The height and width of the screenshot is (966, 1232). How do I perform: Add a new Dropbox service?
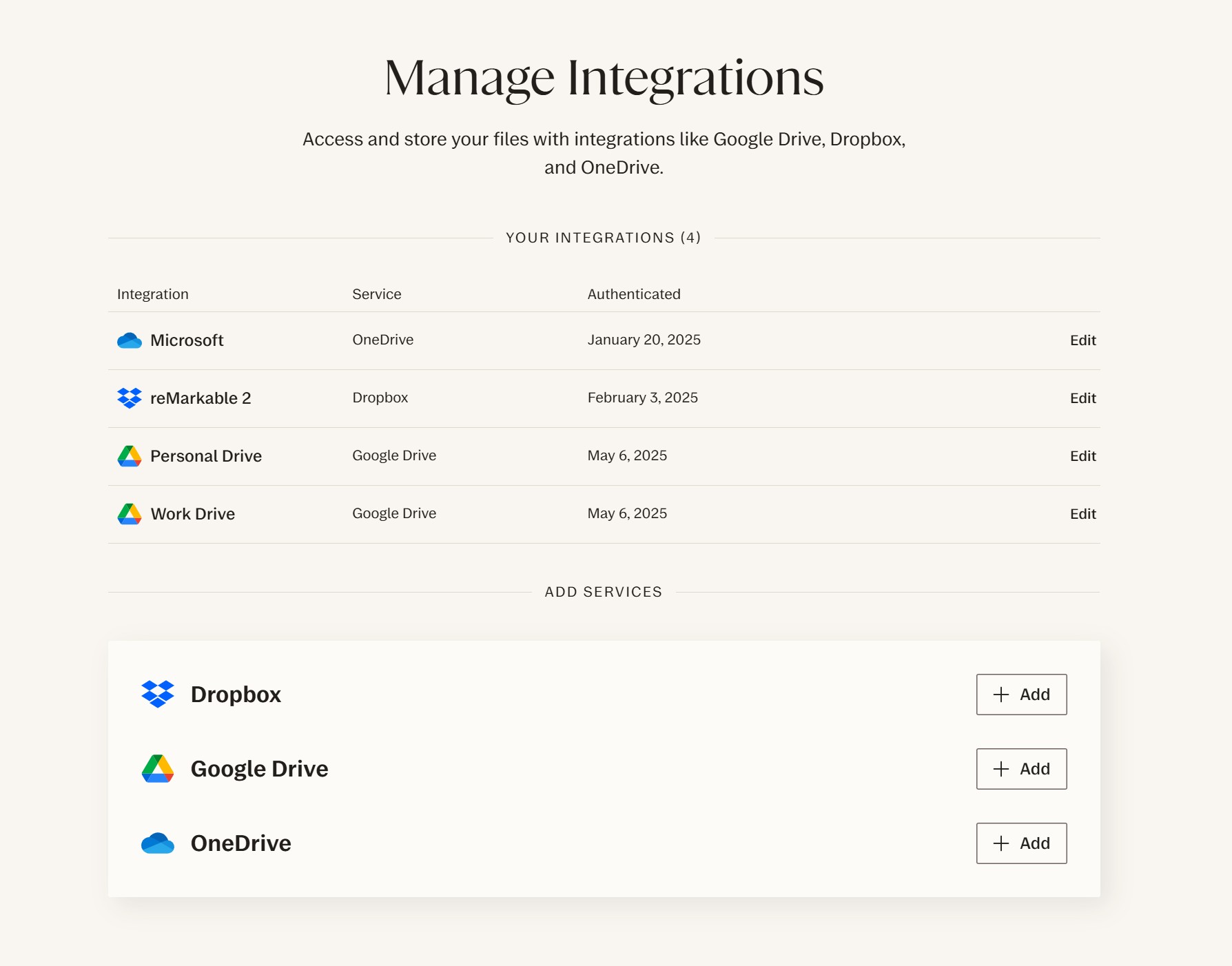tap(1021, 695)
